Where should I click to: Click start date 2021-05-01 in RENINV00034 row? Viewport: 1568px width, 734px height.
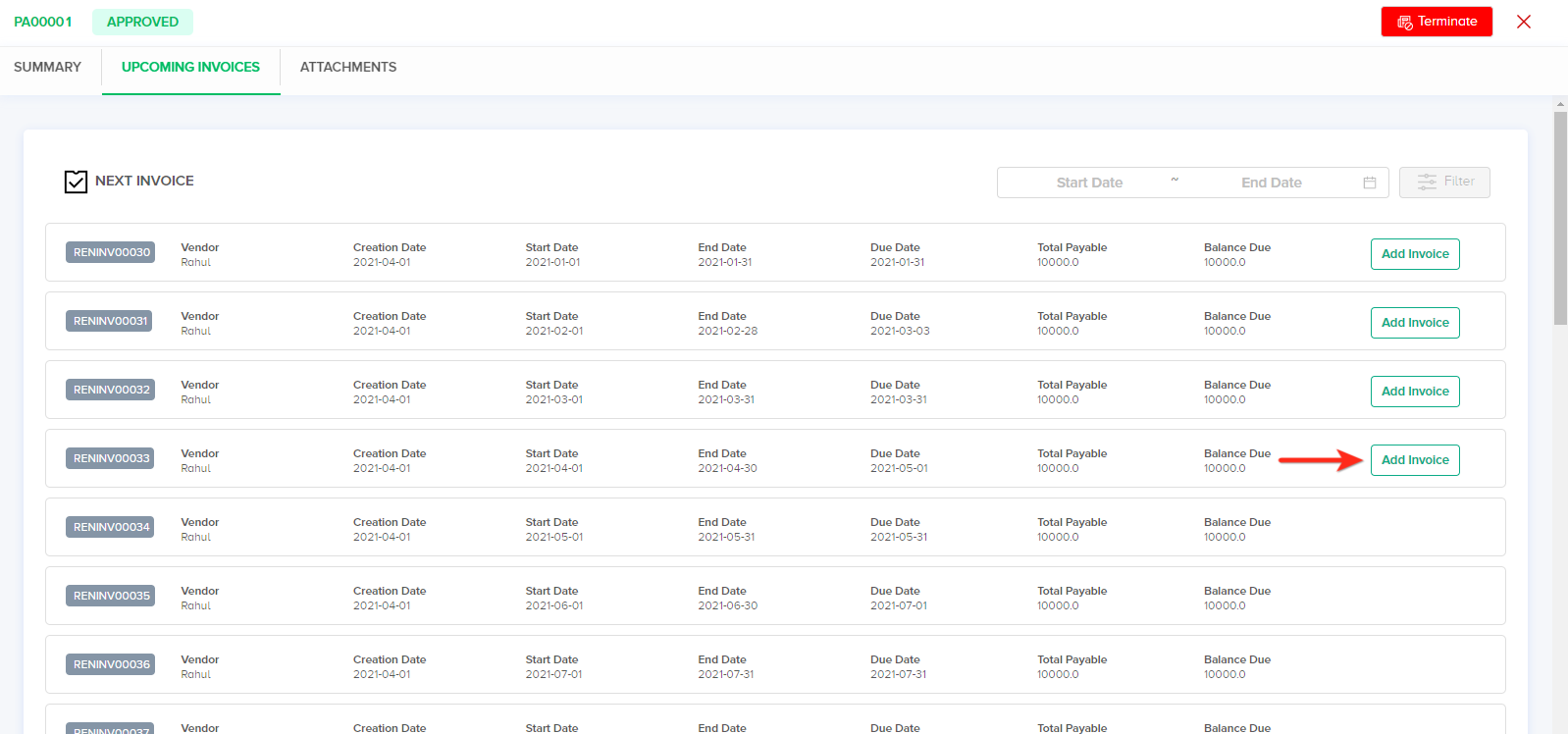pos(553,537)
